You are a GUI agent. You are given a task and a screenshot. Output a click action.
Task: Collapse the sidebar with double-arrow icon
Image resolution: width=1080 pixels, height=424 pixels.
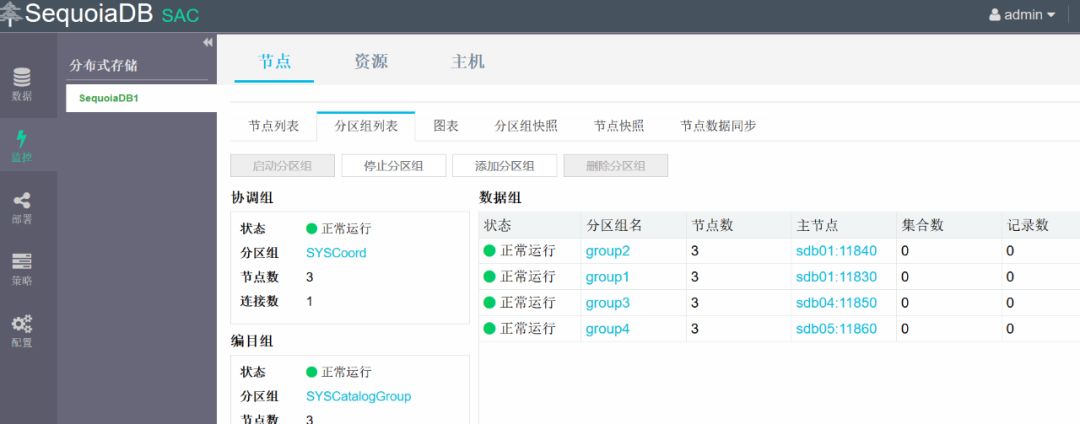tap(208, 42)
